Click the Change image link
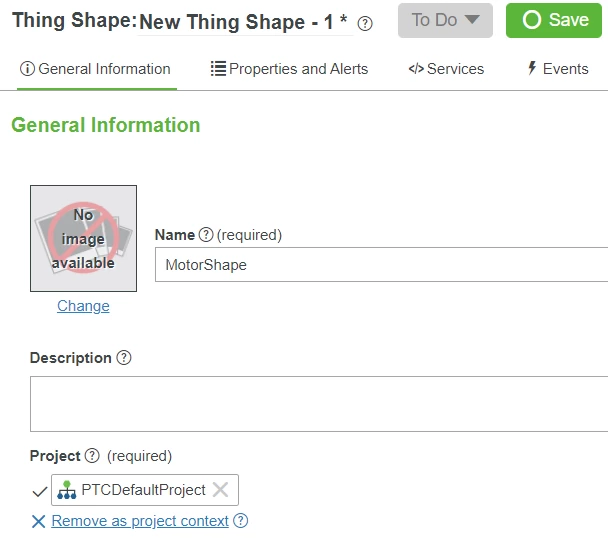 (x=83, y=306)
